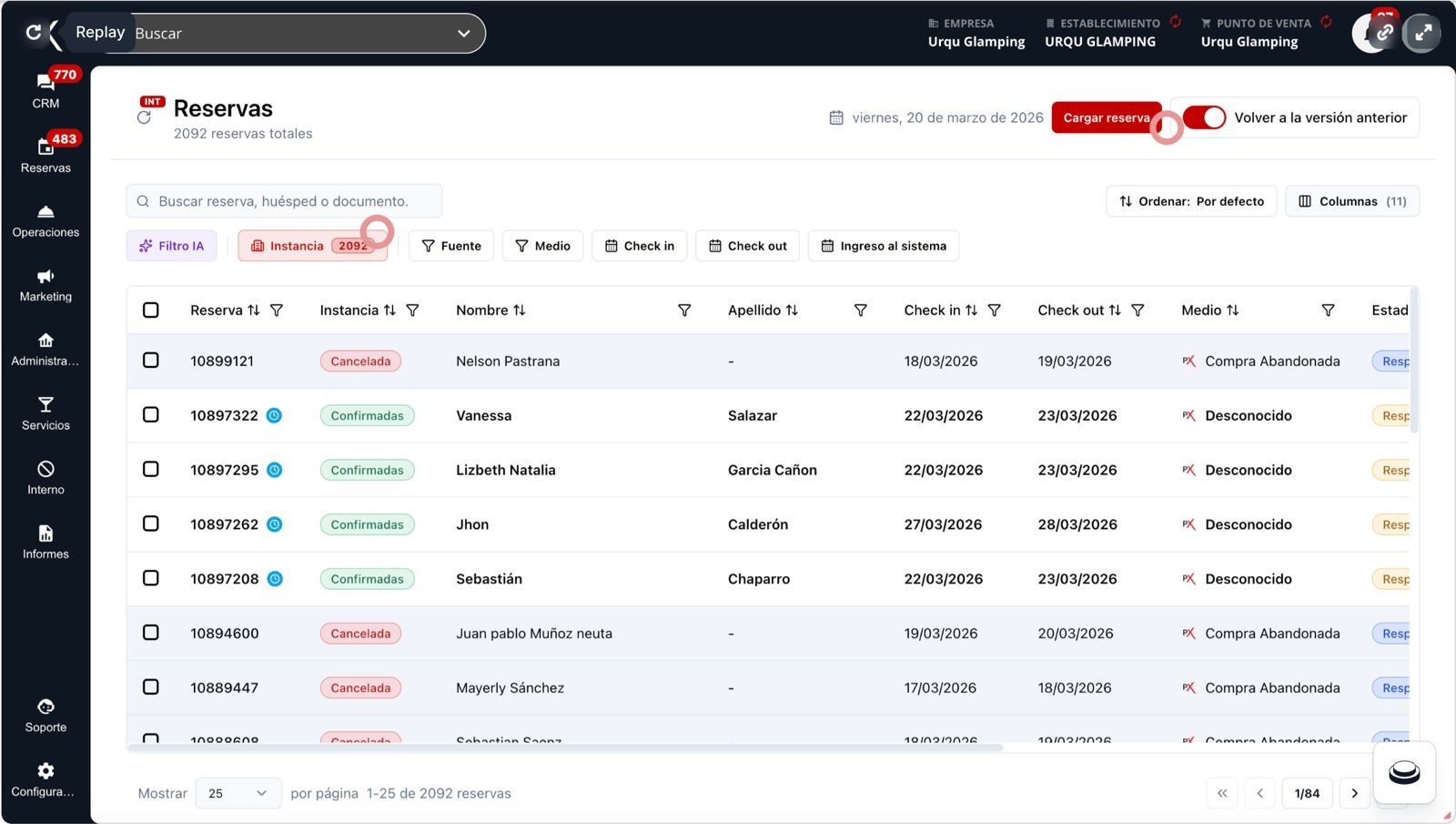The width and height of the screenshot is (1456, 824).
Task: Click the clock icon next to reservation 10897322
Action: tap(274, 415)
